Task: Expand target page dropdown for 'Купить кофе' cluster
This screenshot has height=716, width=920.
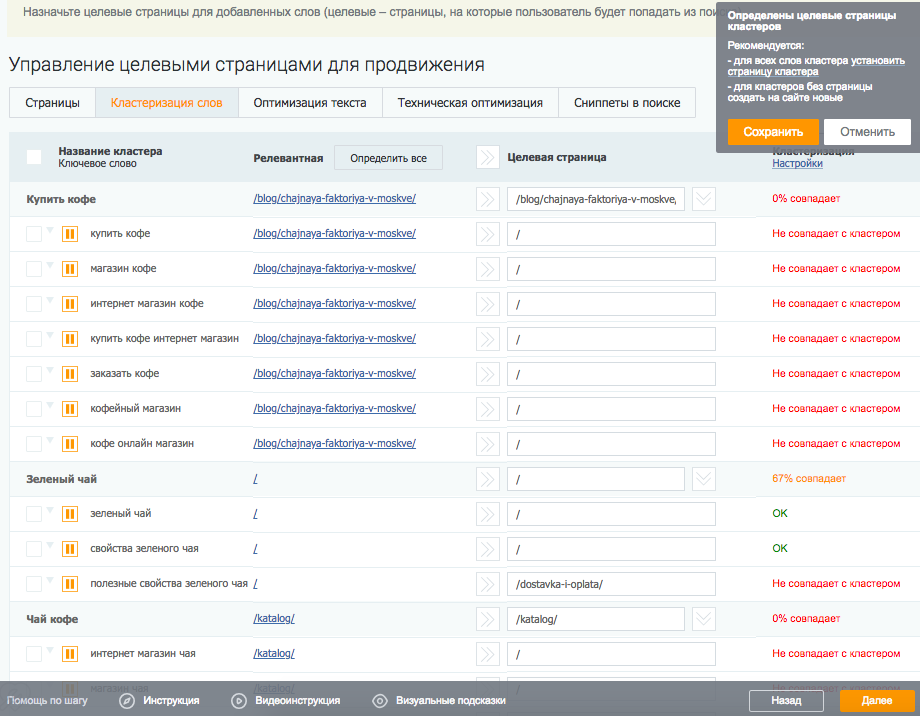Action: [x=705, y=199]
